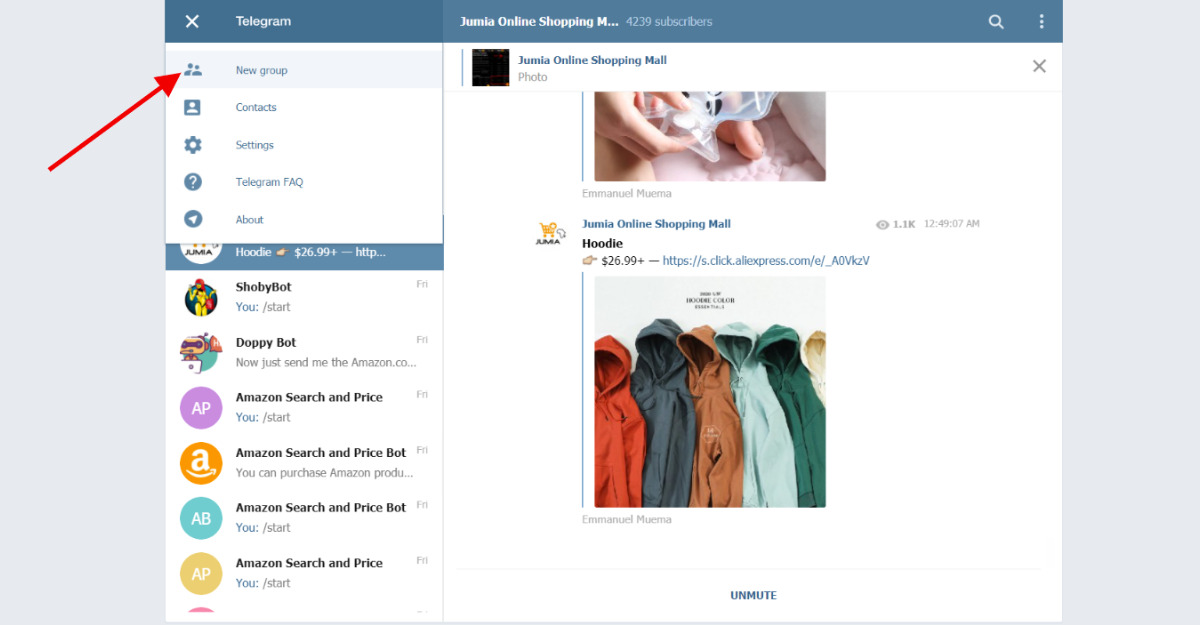Open Settings from the menu
This screenshot has height=625, width=1200.
coord(304,145)
